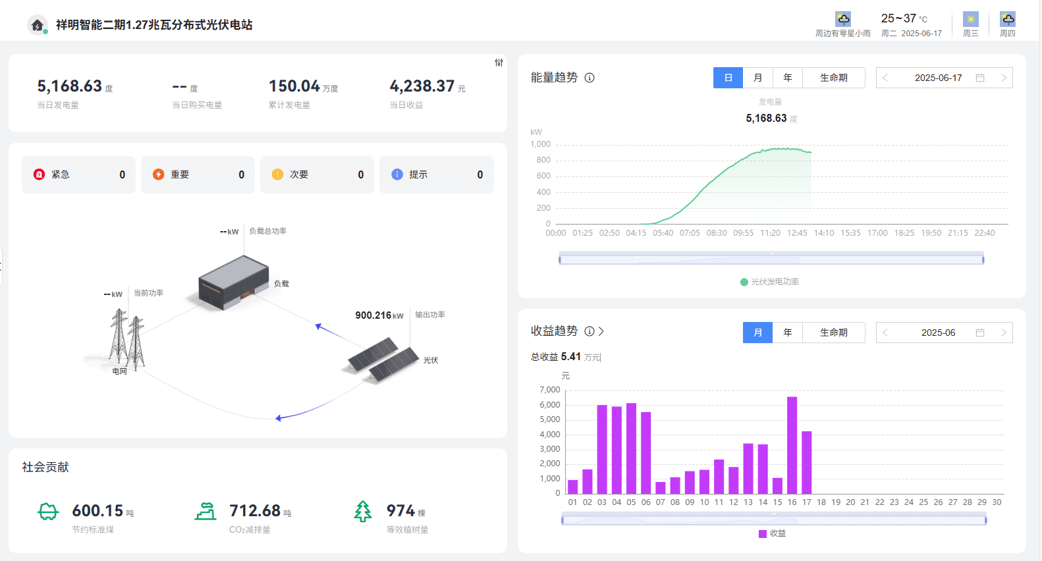1042x561 pixels.
Task: Toggle the 收益 legend series
Action: point(771,534)
